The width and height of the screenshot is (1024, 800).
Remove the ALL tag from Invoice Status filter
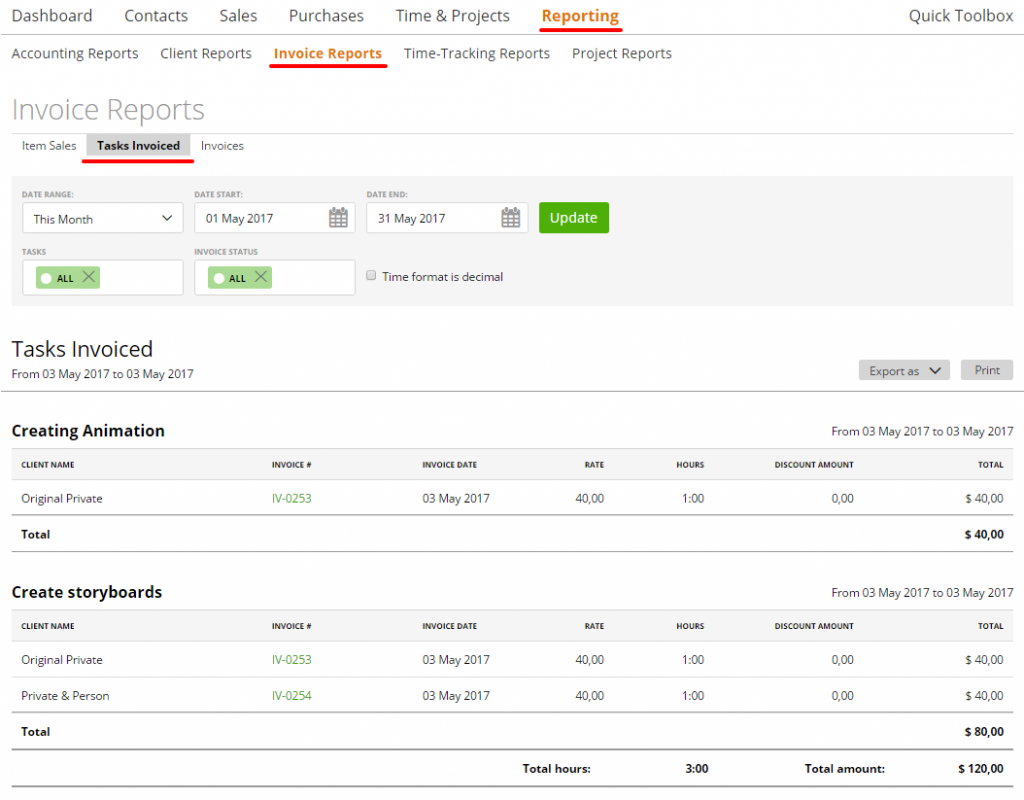tap(259, 277)
